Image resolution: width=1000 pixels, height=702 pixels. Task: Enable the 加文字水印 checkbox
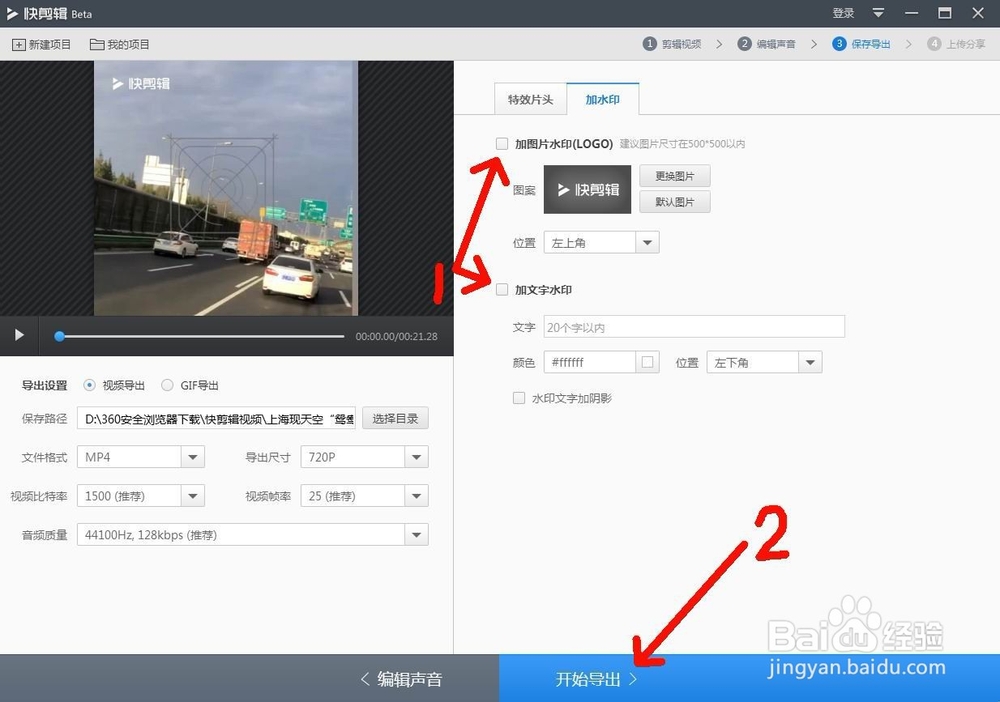coord(502,289)
